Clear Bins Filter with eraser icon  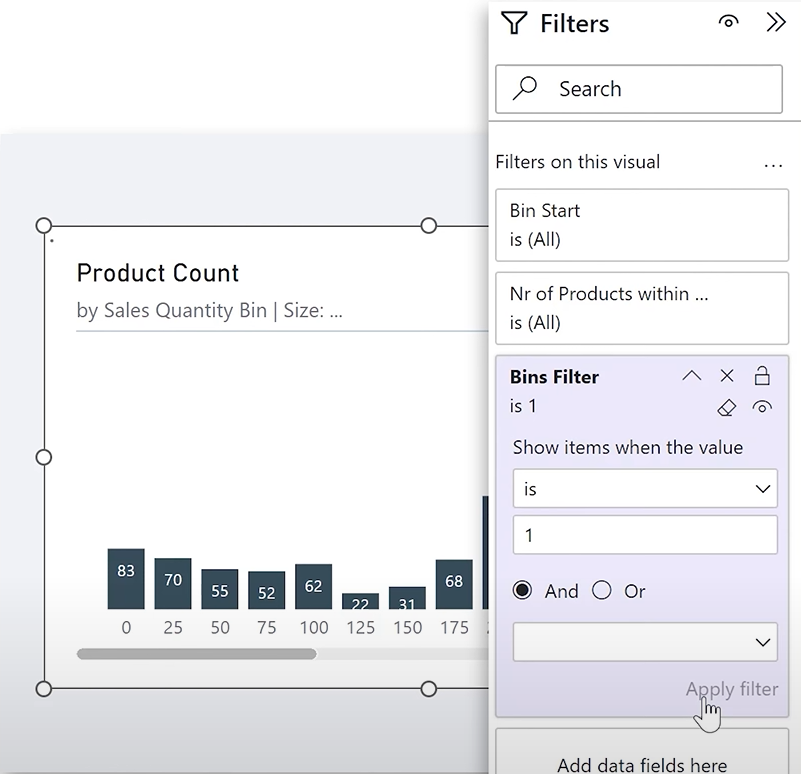click(726, 407)
